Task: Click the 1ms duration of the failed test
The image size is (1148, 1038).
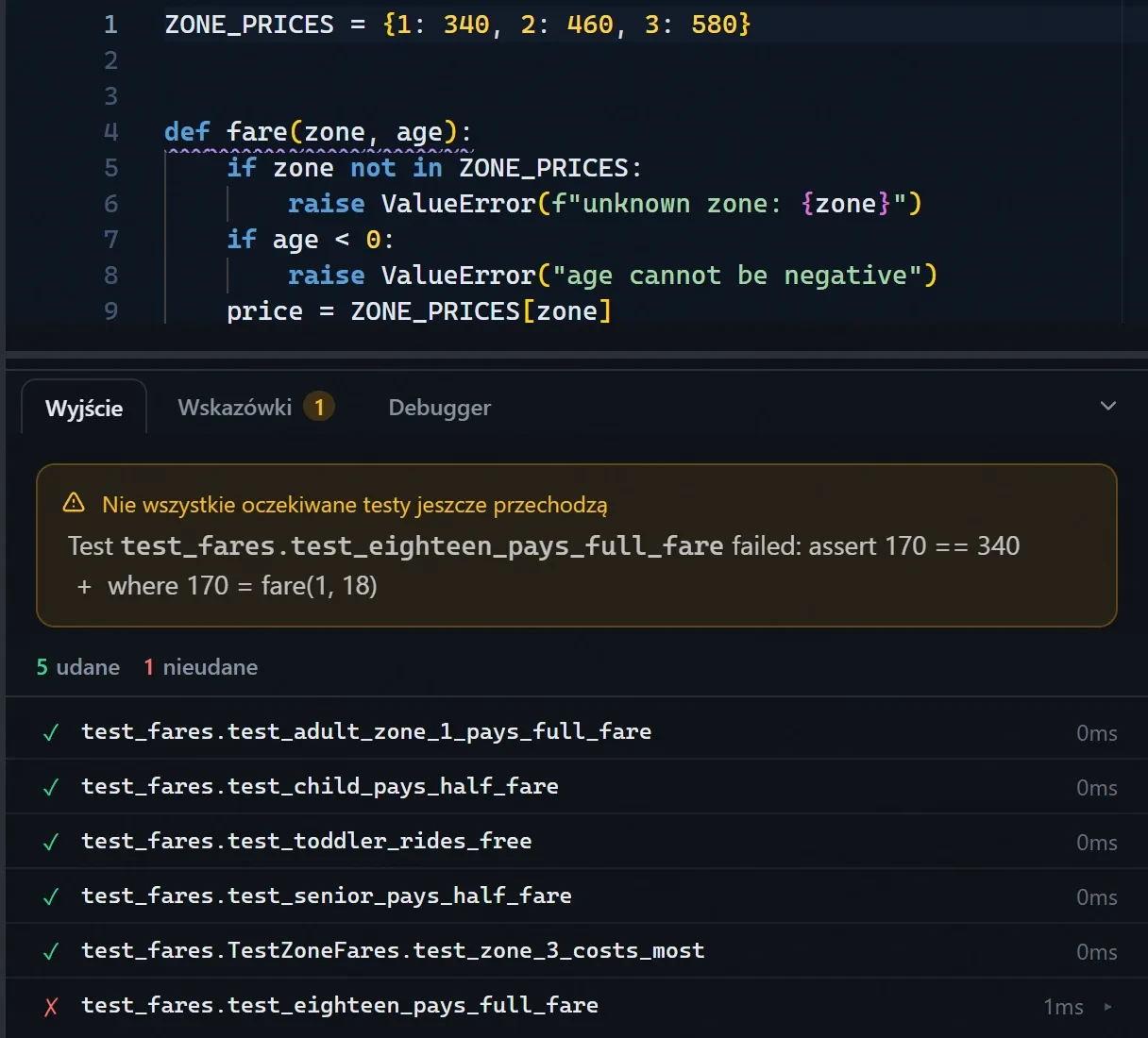Action: 1063,1007
